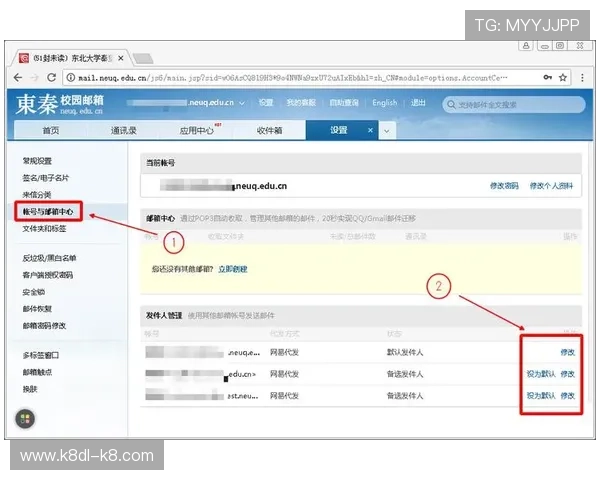Image resolution: width=600 pixels, height=480 pixels.
Task: Click the 修改密码 link
Action: pos(503,186)
